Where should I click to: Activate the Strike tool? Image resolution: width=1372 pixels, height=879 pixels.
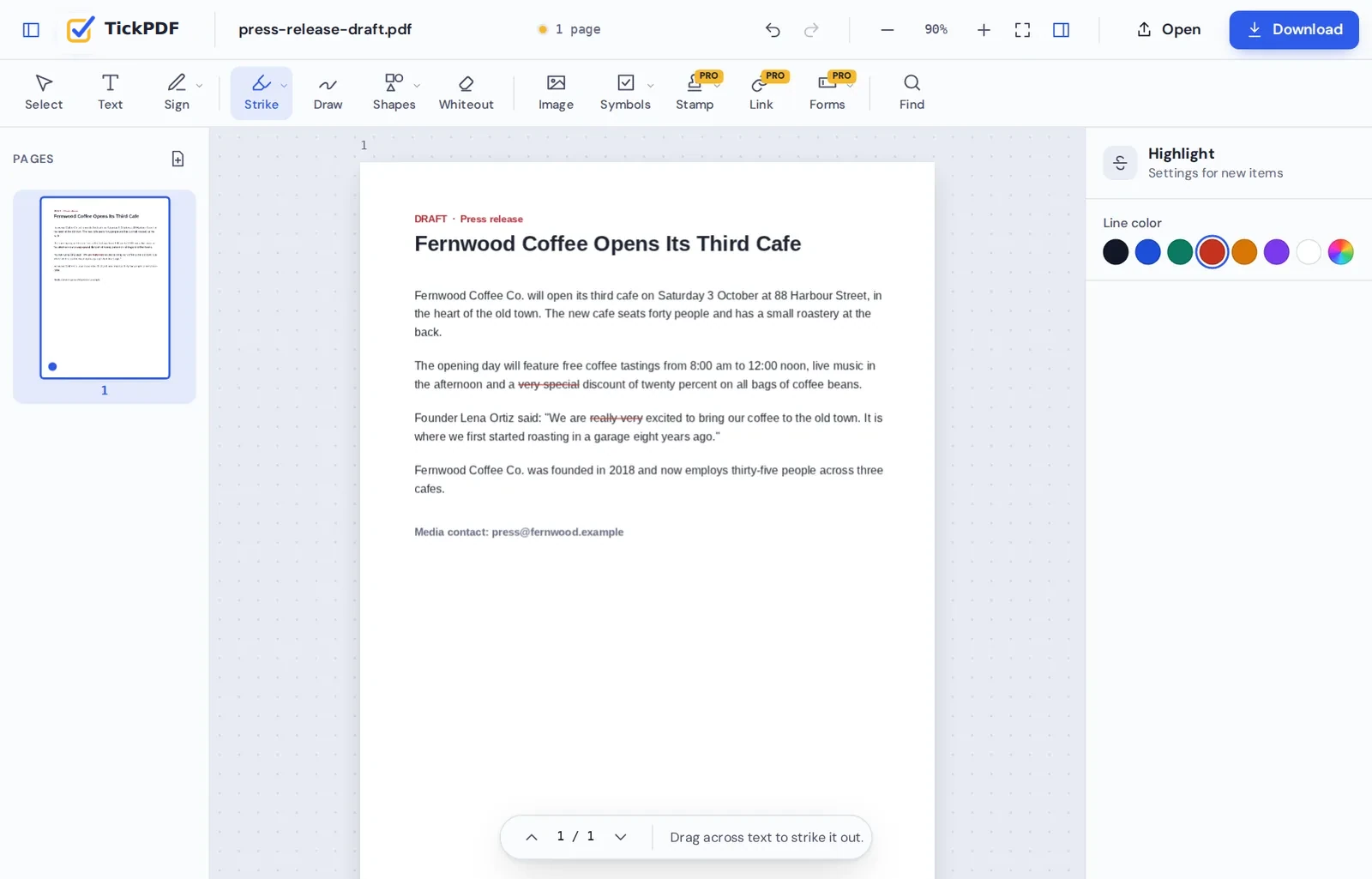pyautogui.click(x=262, y=93)
